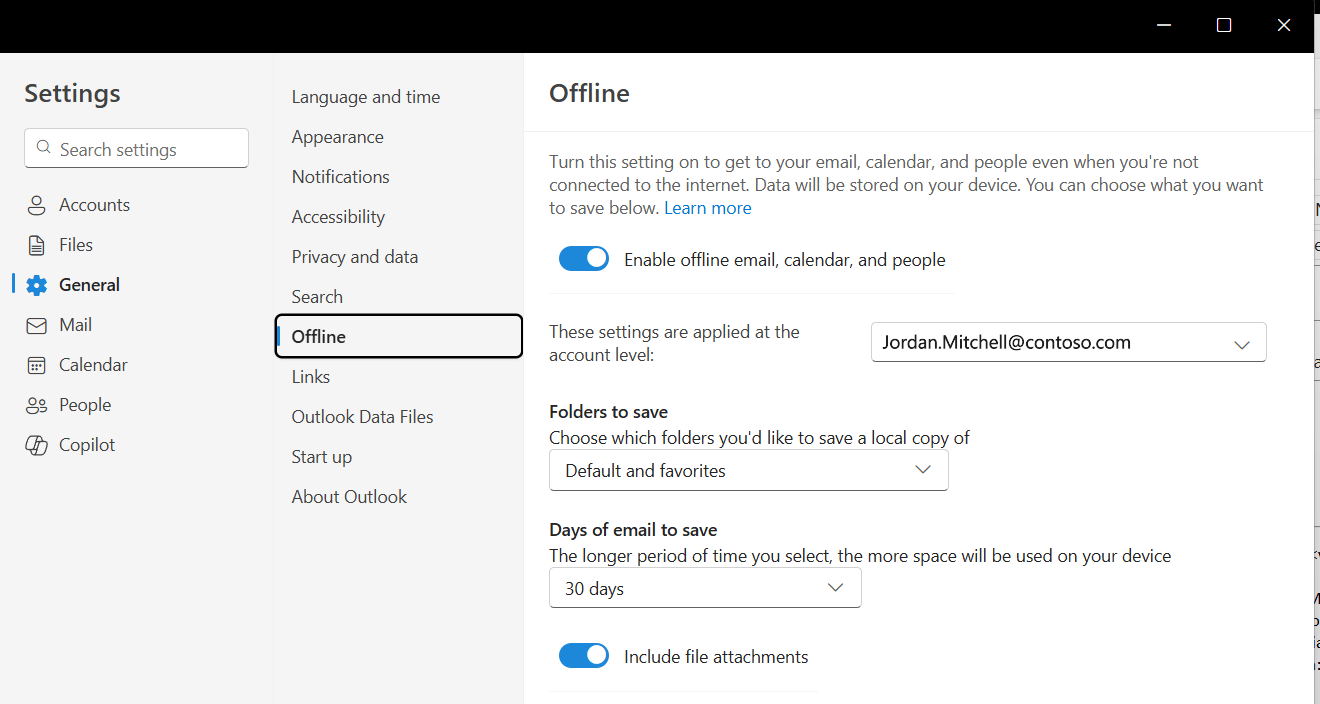Click inside the Search settings field
The width and height of the screenshot is (1320, 704).
tap(135, 147)
